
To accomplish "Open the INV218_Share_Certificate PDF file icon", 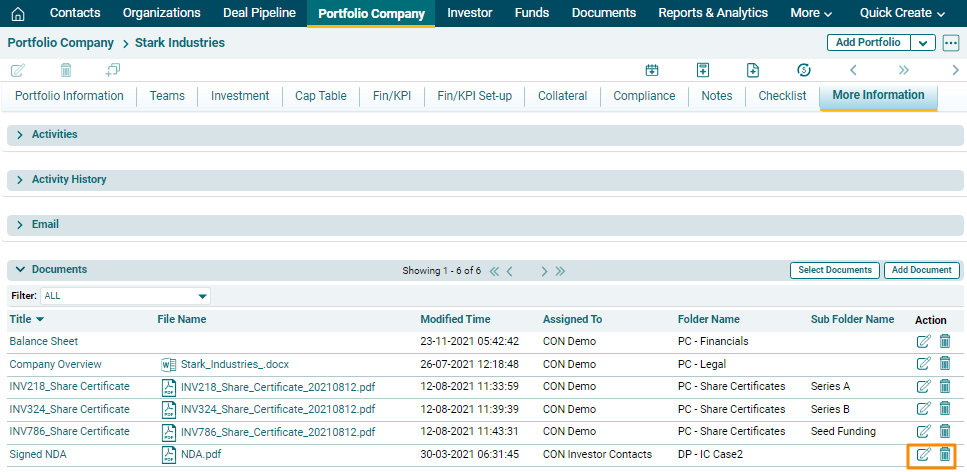I will pos(168,387).
